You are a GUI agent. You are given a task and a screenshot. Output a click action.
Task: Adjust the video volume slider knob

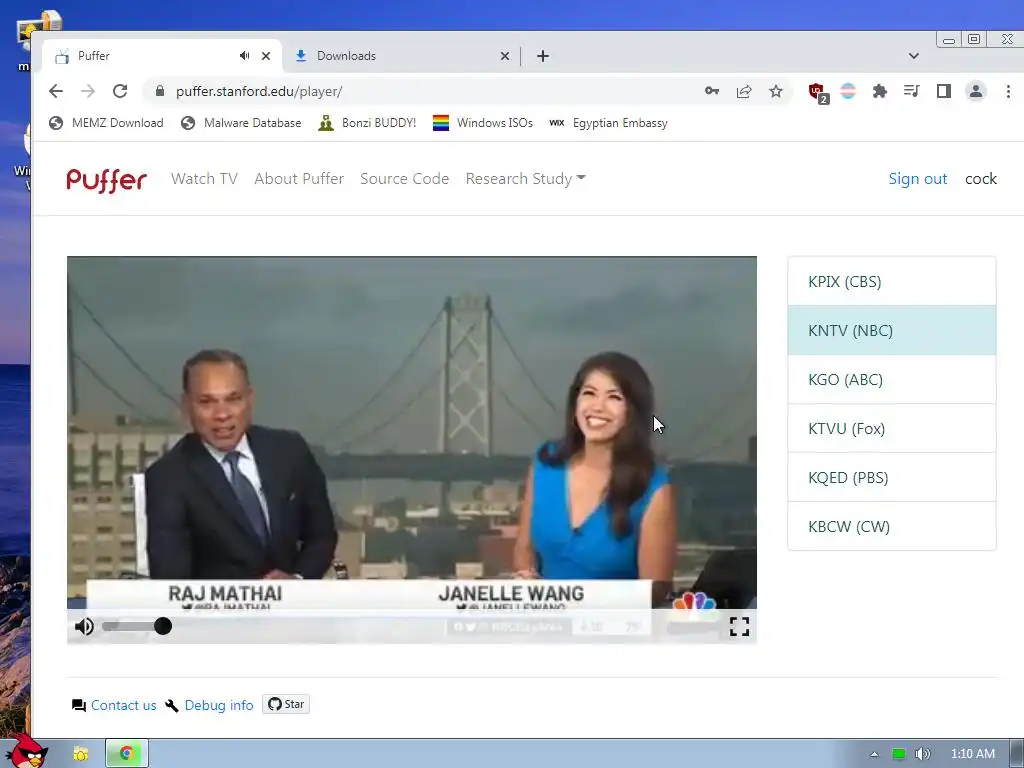click(x=163, y=626)
